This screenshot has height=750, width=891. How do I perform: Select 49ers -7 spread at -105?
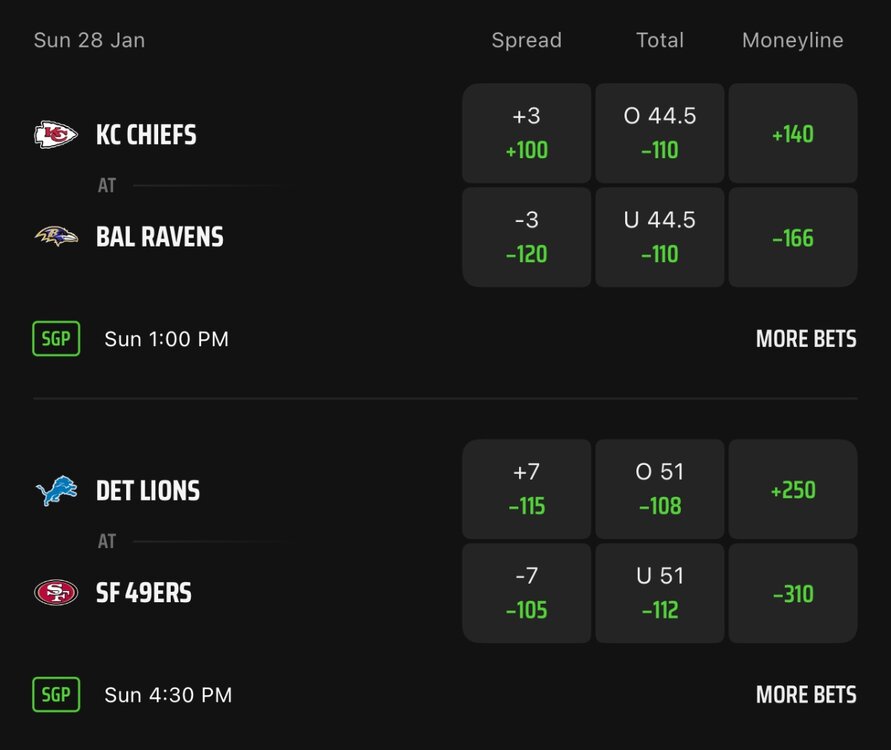pos(526,593)
